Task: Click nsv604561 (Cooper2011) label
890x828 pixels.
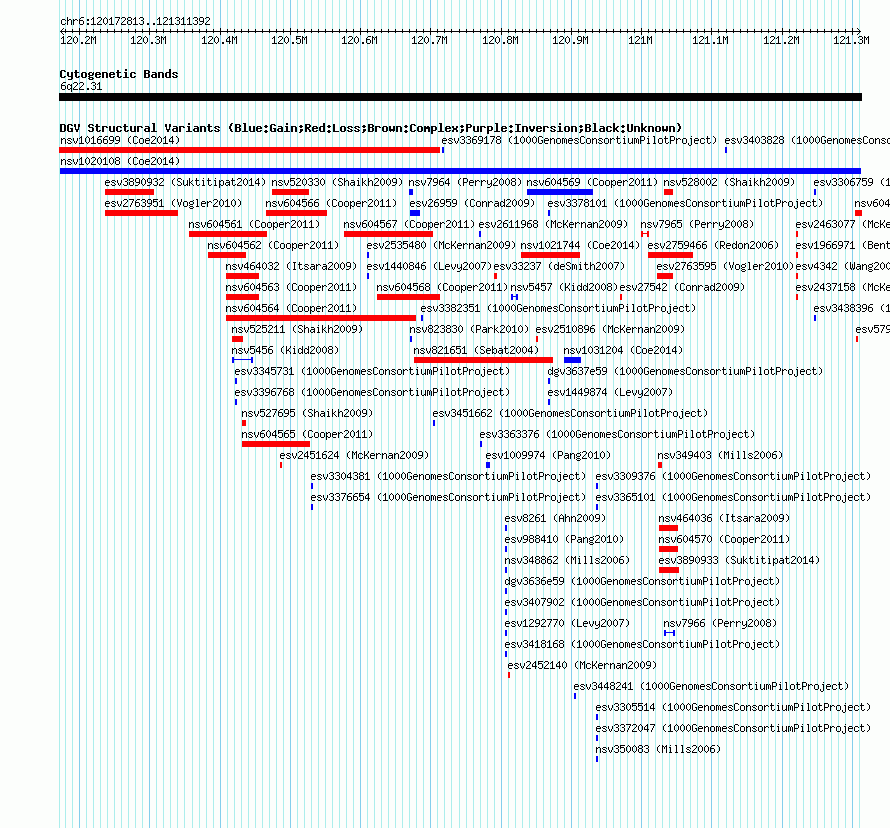Action: pyautogui.click(x=254, y=224)
